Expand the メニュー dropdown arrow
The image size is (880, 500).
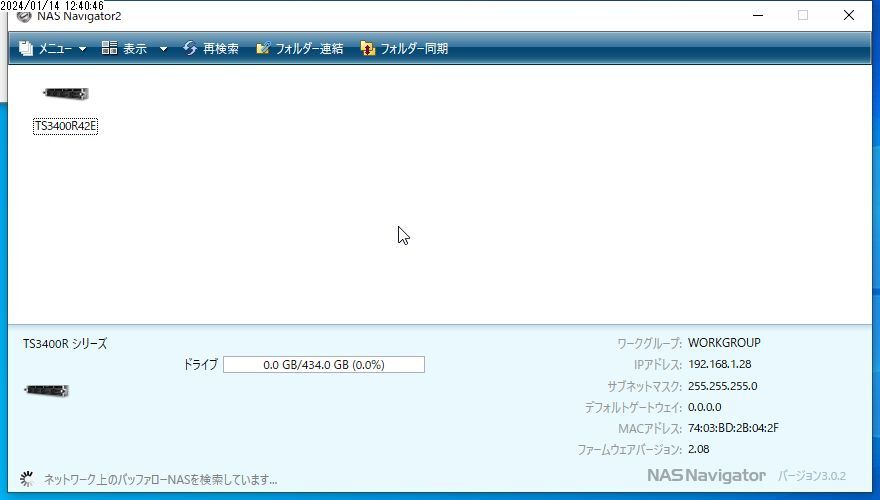pos(82,49)
